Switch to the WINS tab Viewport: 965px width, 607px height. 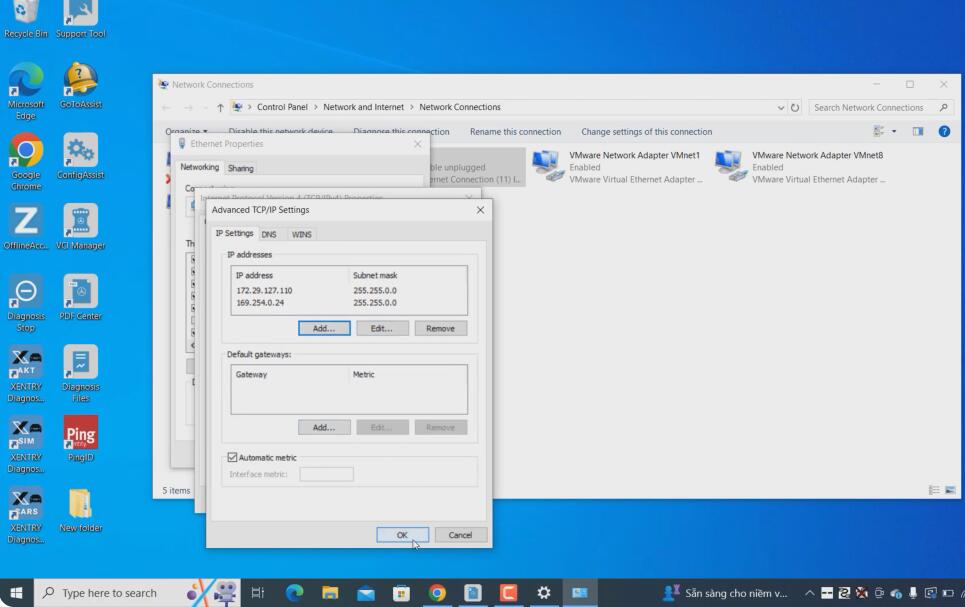pyautogui.click(x=302, y=235)
